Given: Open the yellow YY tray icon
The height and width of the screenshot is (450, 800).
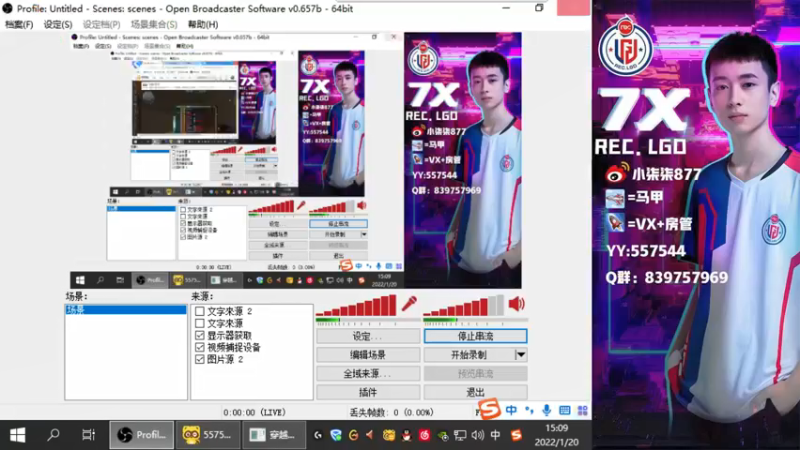Looking at the screenshot, I should point(389,435).
